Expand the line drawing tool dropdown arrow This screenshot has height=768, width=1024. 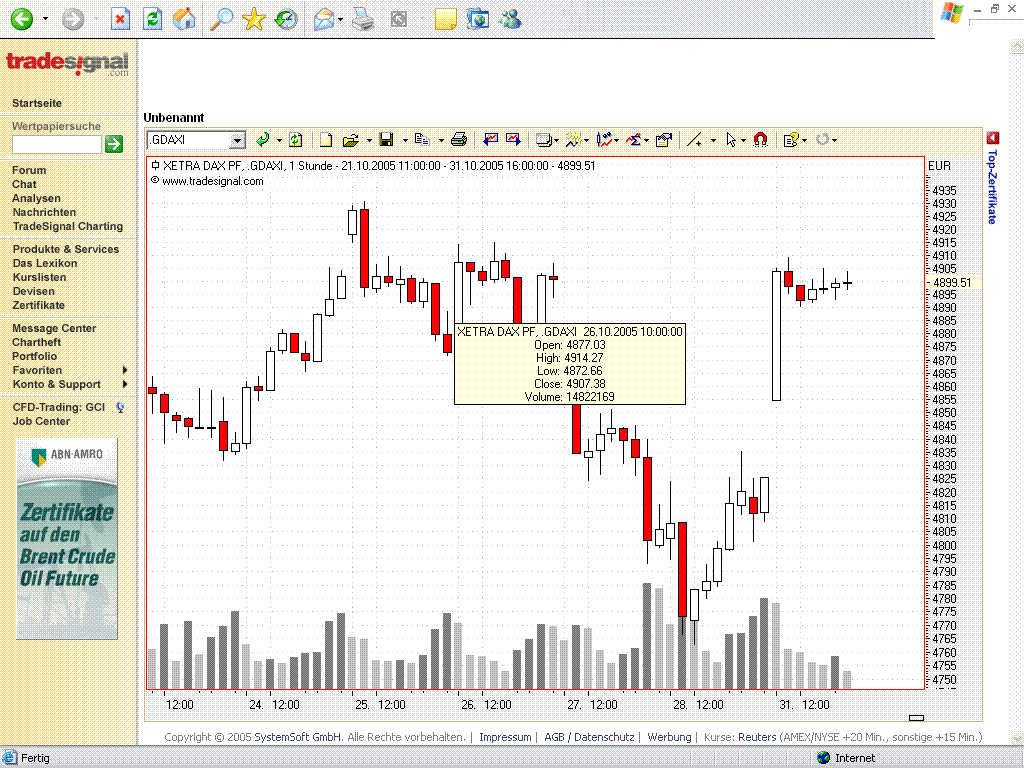[713, 141]
